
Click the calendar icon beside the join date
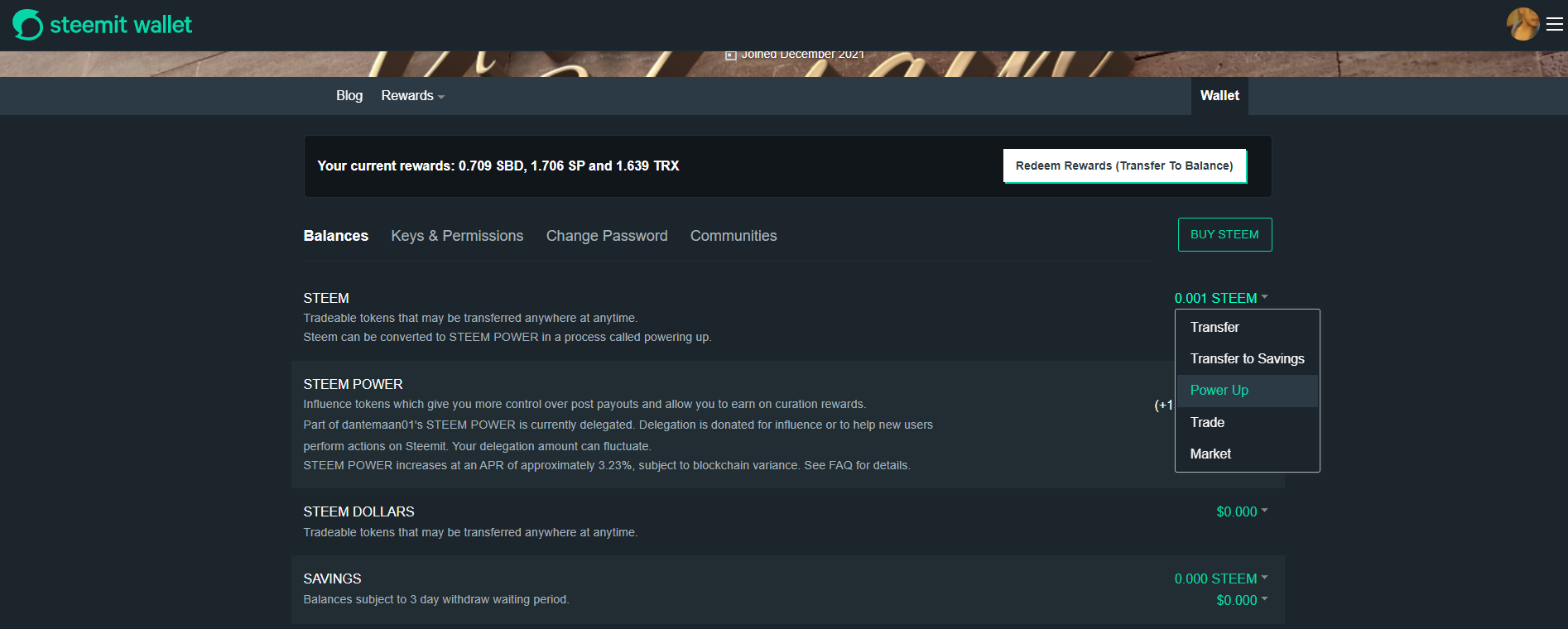point(731,55)
